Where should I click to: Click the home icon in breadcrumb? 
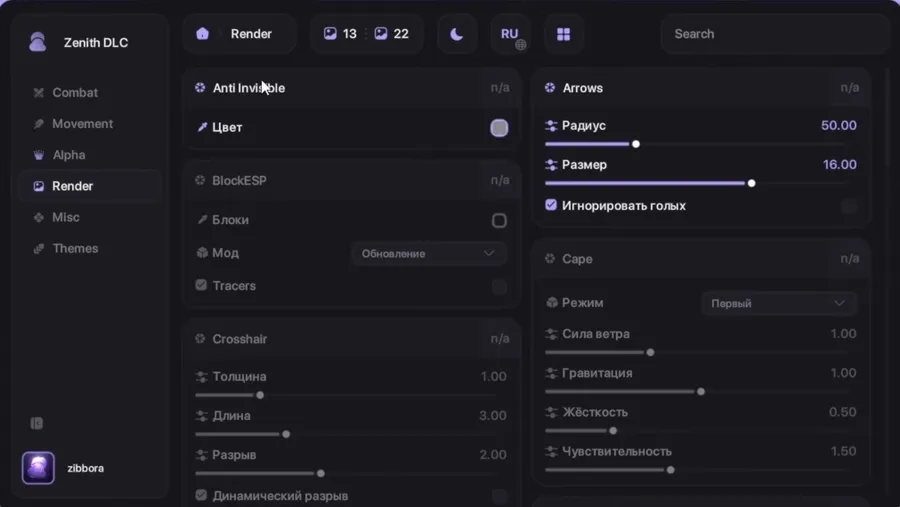203,34
